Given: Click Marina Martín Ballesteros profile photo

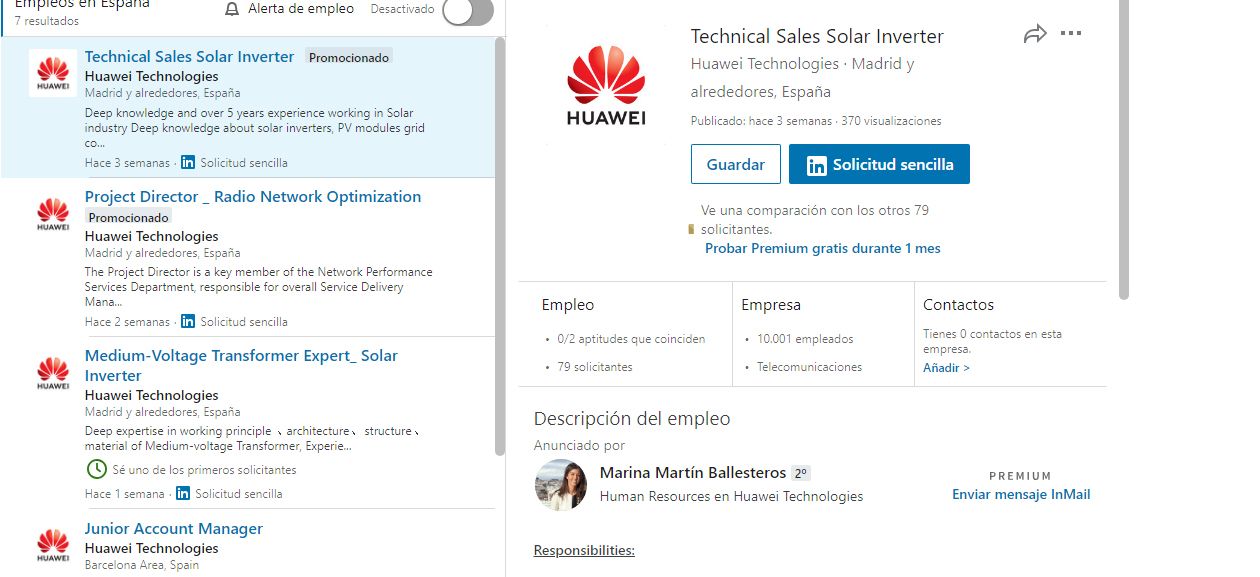Looking at the screenshot, I should click(561, 485).
